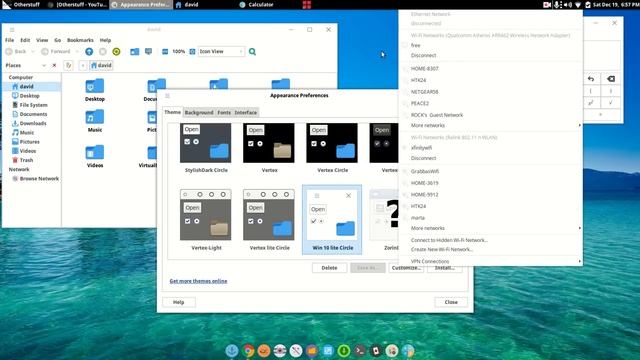Click the magnifier Search icon in file manager
640x360 pixels.
point(252,51)
